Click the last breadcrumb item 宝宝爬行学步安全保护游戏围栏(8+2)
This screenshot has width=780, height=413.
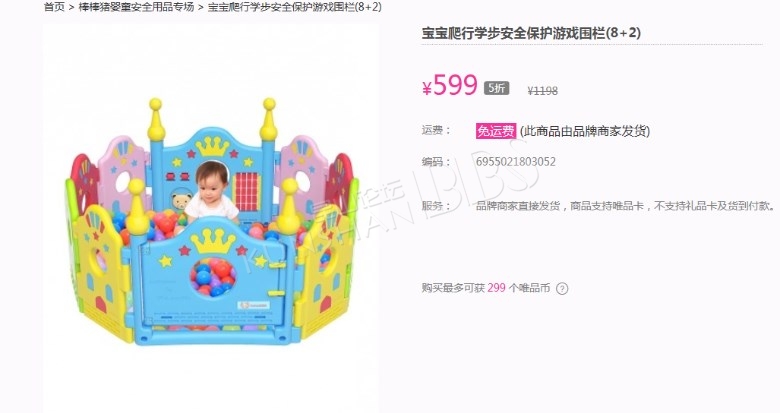[294, 6]
